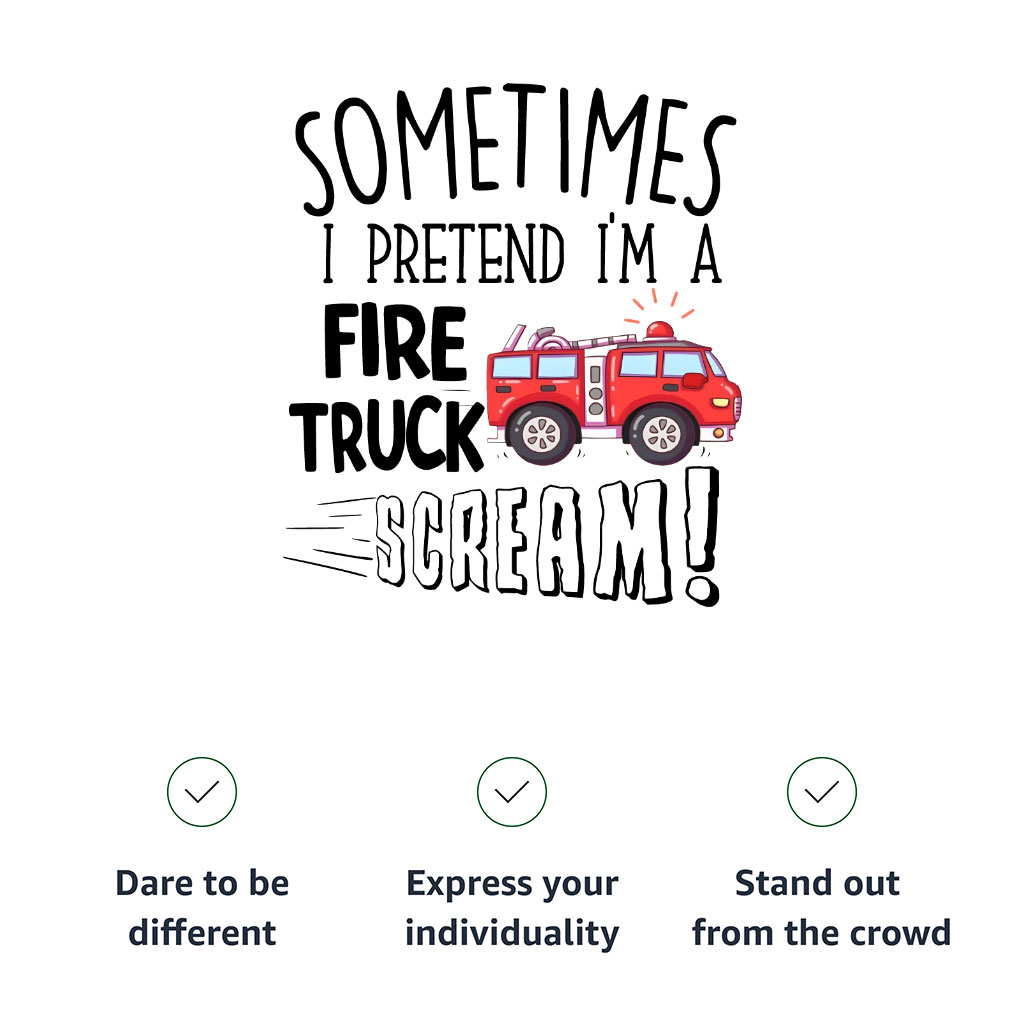
Task: Click the bold word "FIRE"
Action: pos(395,345)
